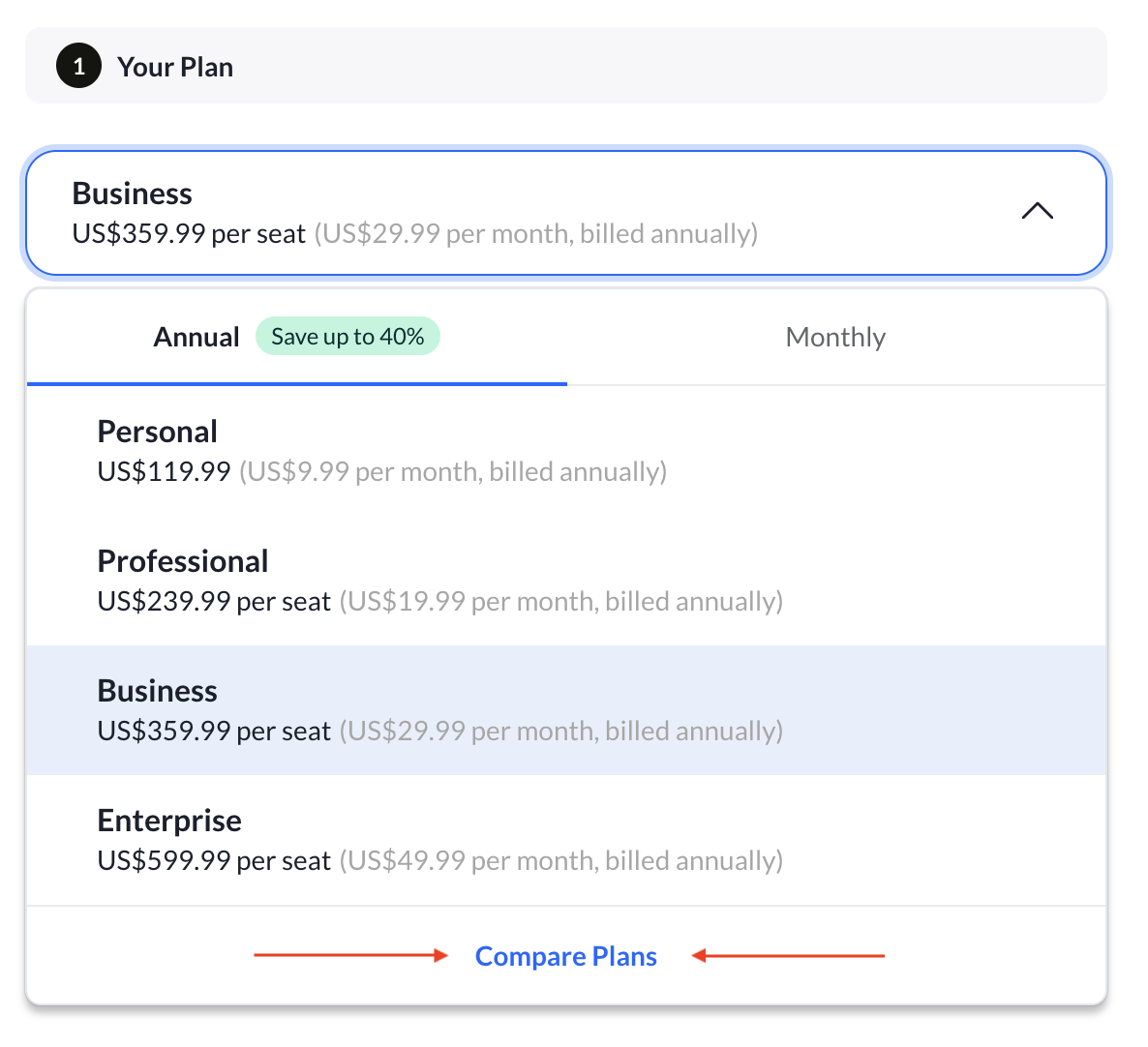Click the Professional plan name label
This screenshot has width=1148, height=1047.
pos(182,560)
